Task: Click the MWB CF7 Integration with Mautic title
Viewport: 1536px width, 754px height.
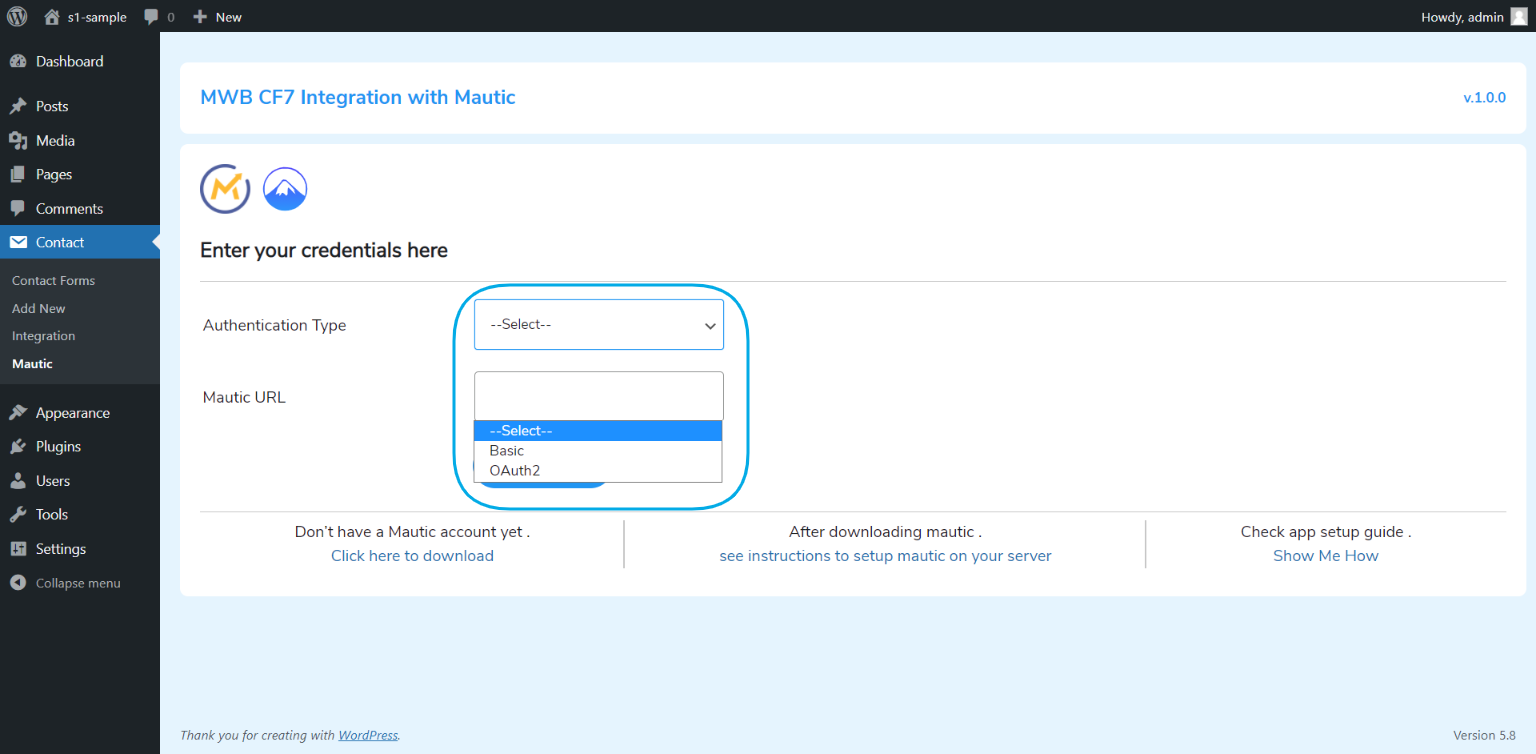Action: (x=358, y=97)
